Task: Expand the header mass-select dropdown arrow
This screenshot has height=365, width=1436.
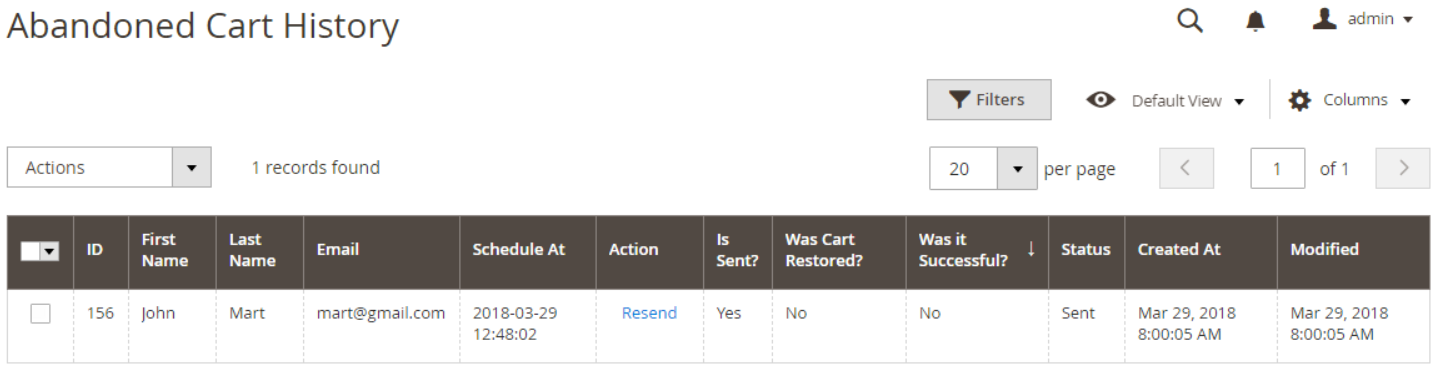Action: [x=50, y=252]
